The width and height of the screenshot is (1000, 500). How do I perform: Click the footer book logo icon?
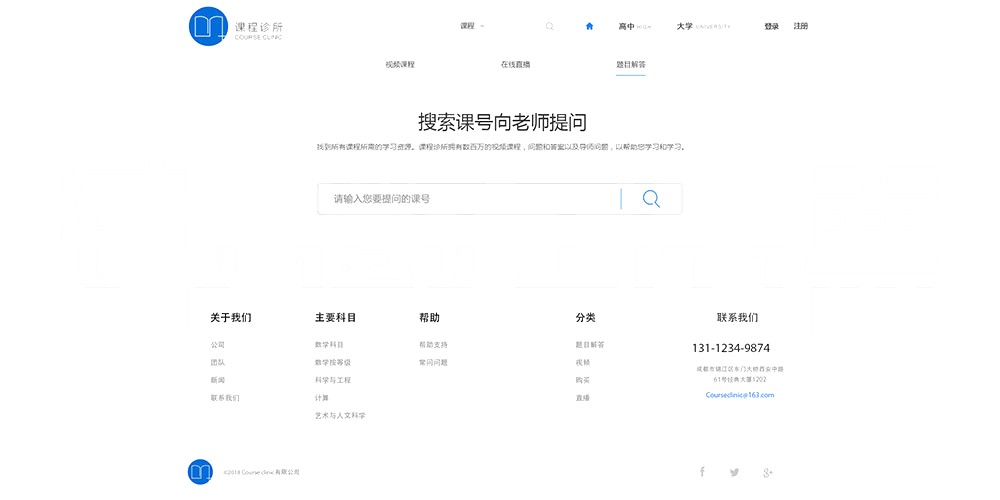[200, 472]
